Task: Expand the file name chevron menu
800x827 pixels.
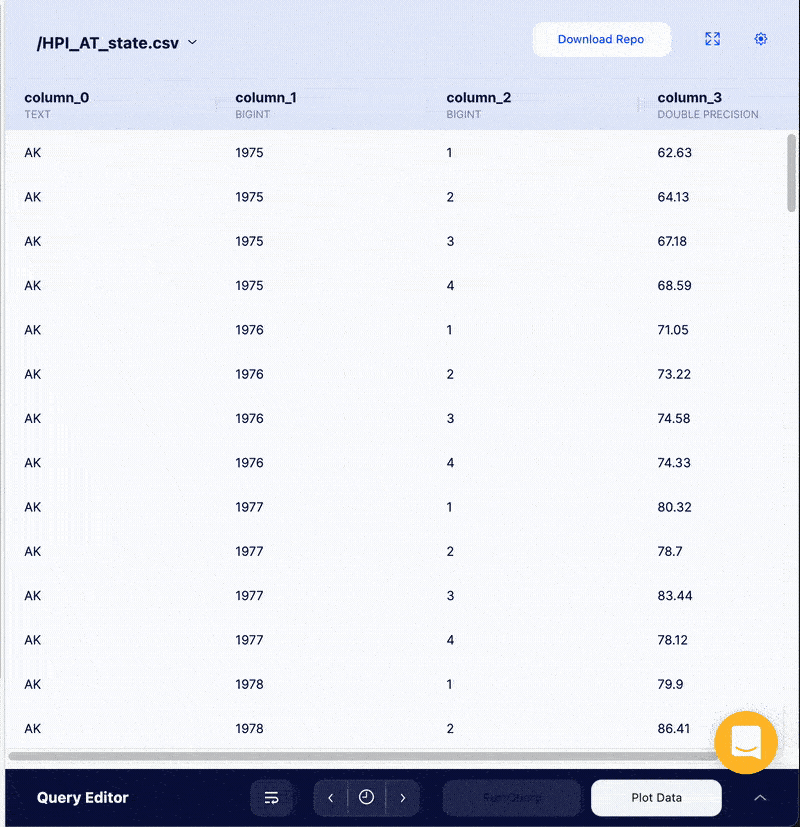Action: [x=193, y=43]
